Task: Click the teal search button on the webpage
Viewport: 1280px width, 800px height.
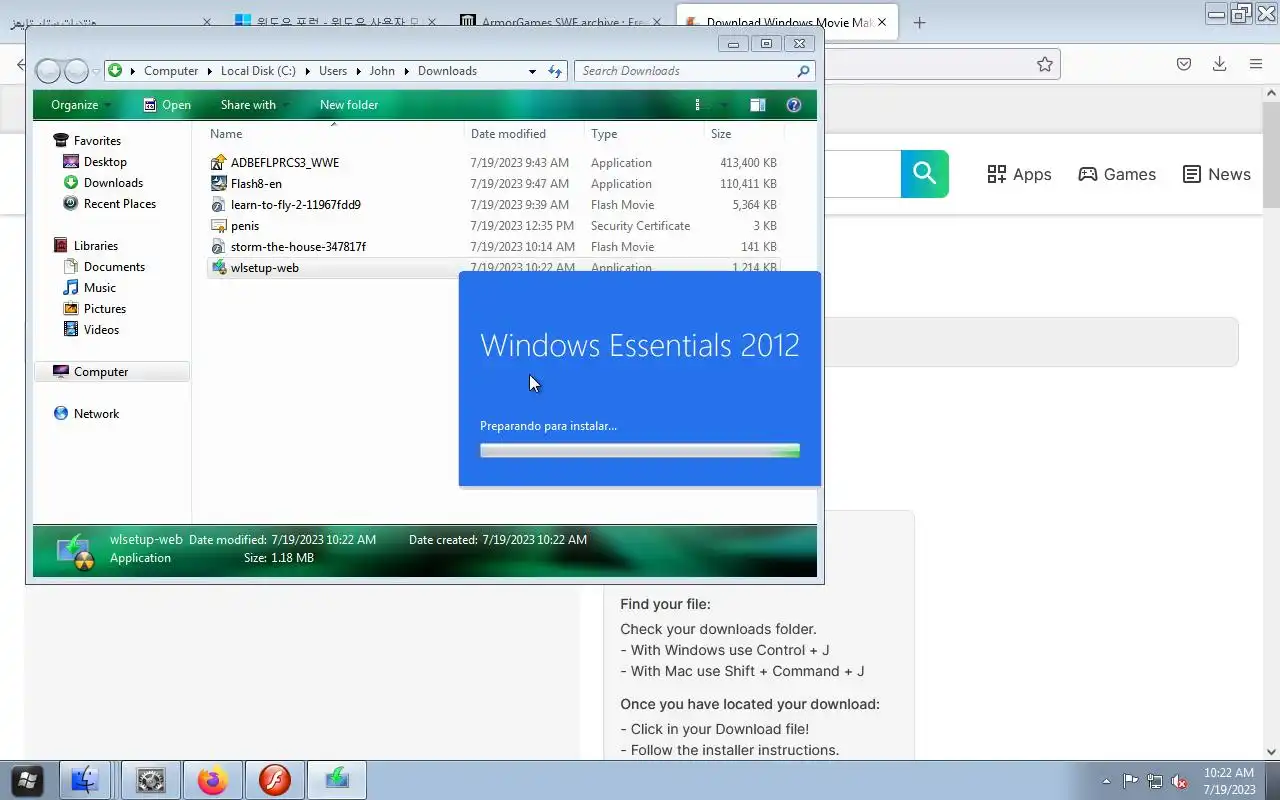Action: (924, 174)
